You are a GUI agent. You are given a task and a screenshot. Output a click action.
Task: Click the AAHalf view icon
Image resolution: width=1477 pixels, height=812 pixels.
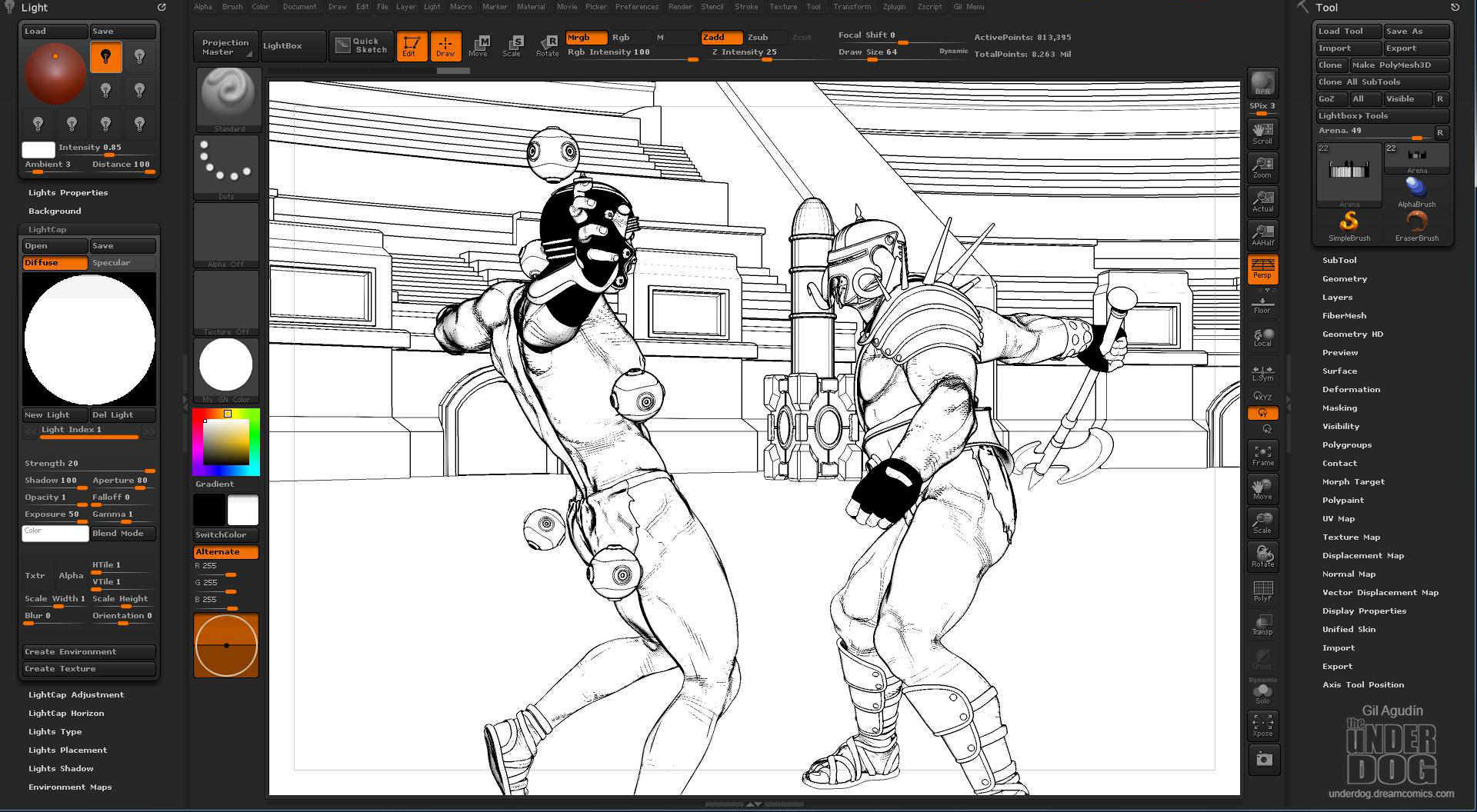[1262, 235]
